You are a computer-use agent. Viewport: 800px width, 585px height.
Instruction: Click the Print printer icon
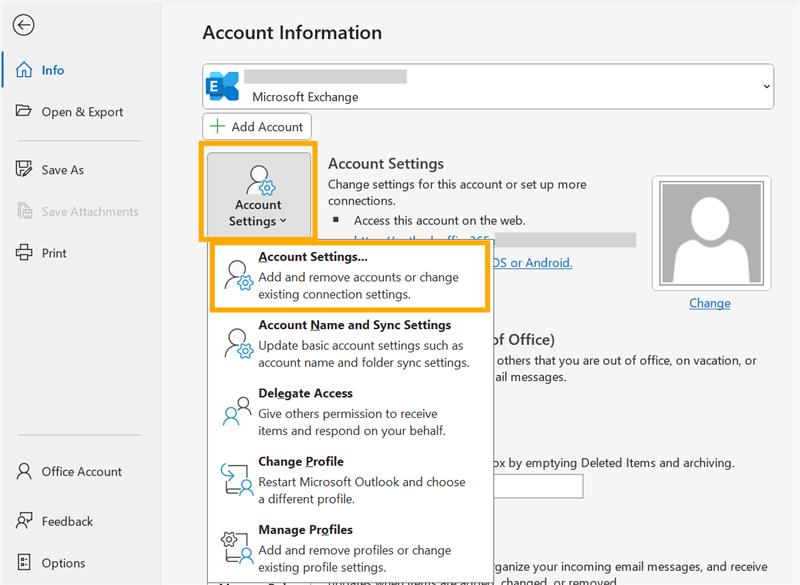(x=24, y=252)
